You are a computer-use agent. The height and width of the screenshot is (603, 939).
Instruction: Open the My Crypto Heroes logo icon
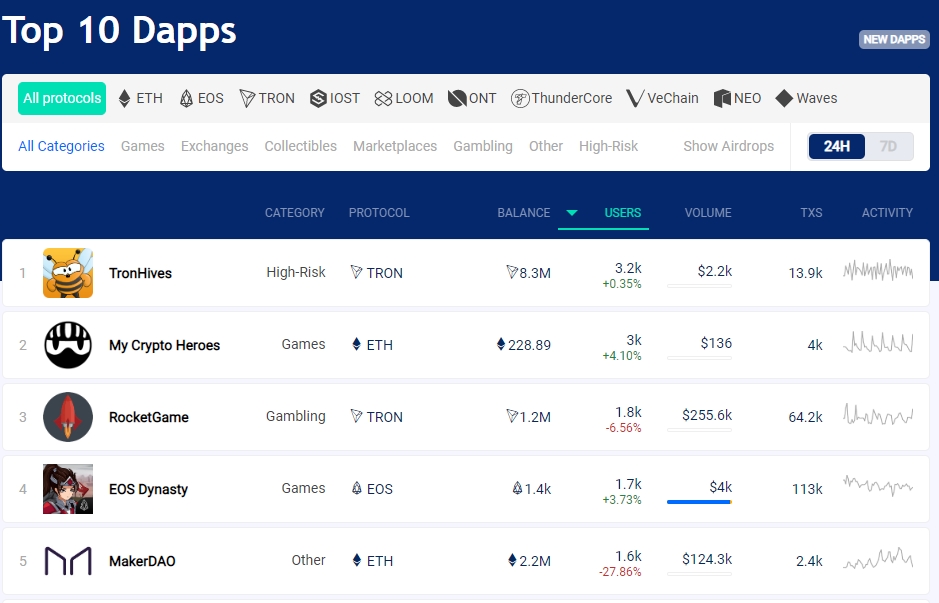click(x=68, y=345)
